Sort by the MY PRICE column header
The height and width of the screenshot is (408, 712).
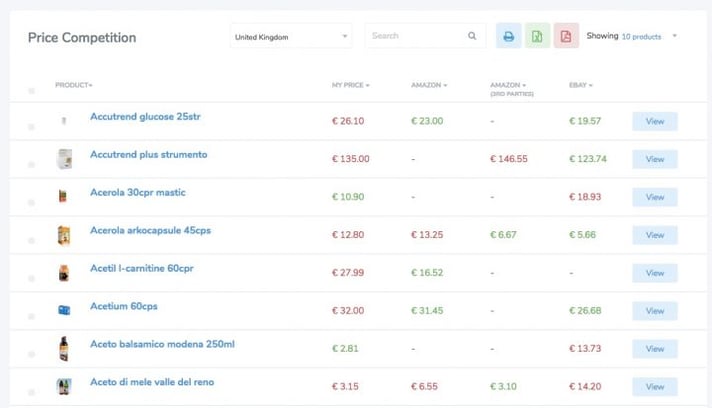pyautogui.click(x=351, y=85)
